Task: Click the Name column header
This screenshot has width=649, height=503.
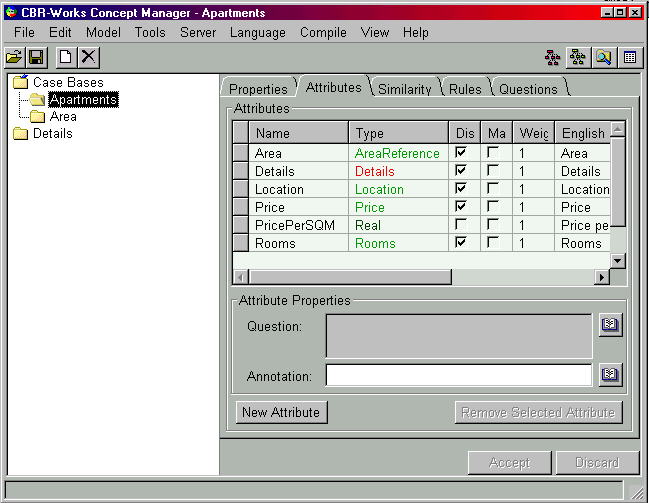Action: pos(298,133)
